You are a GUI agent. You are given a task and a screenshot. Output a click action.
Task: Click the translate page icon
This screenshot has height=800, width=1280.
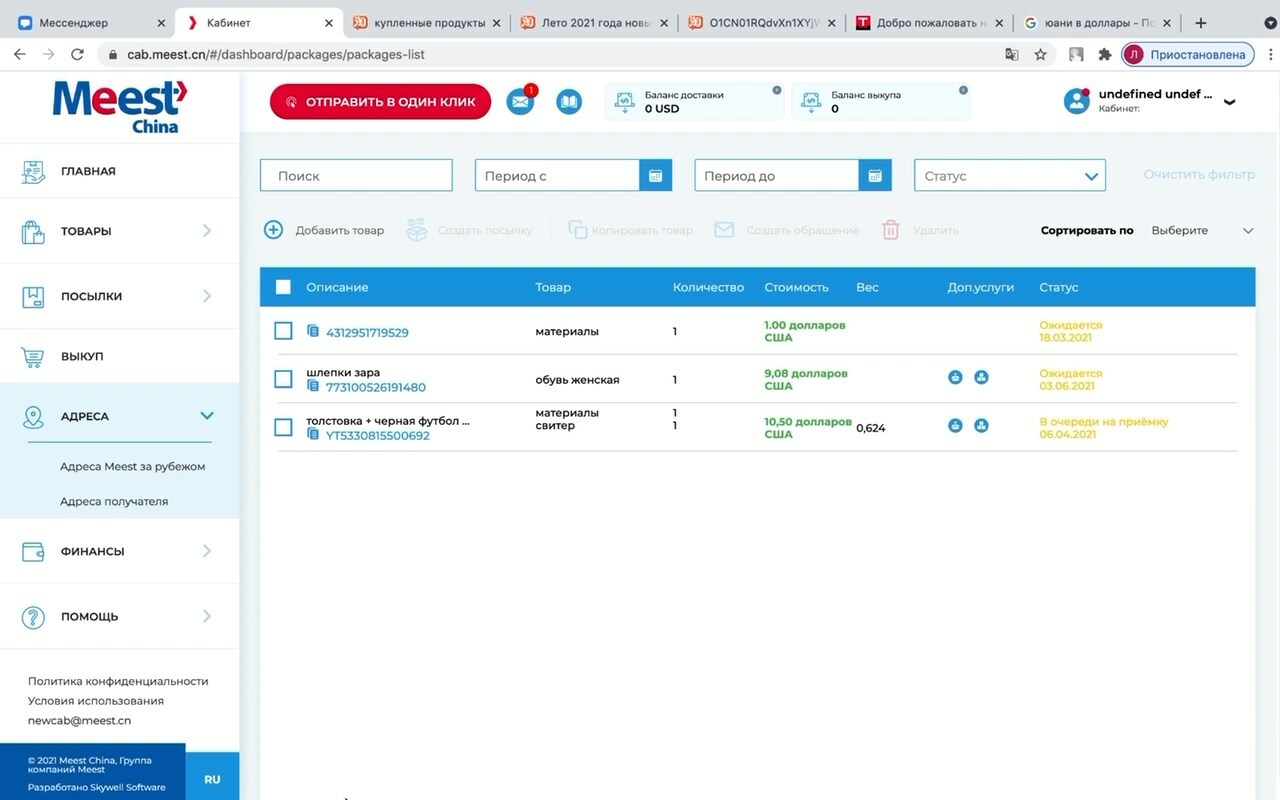coord(1012,54)
